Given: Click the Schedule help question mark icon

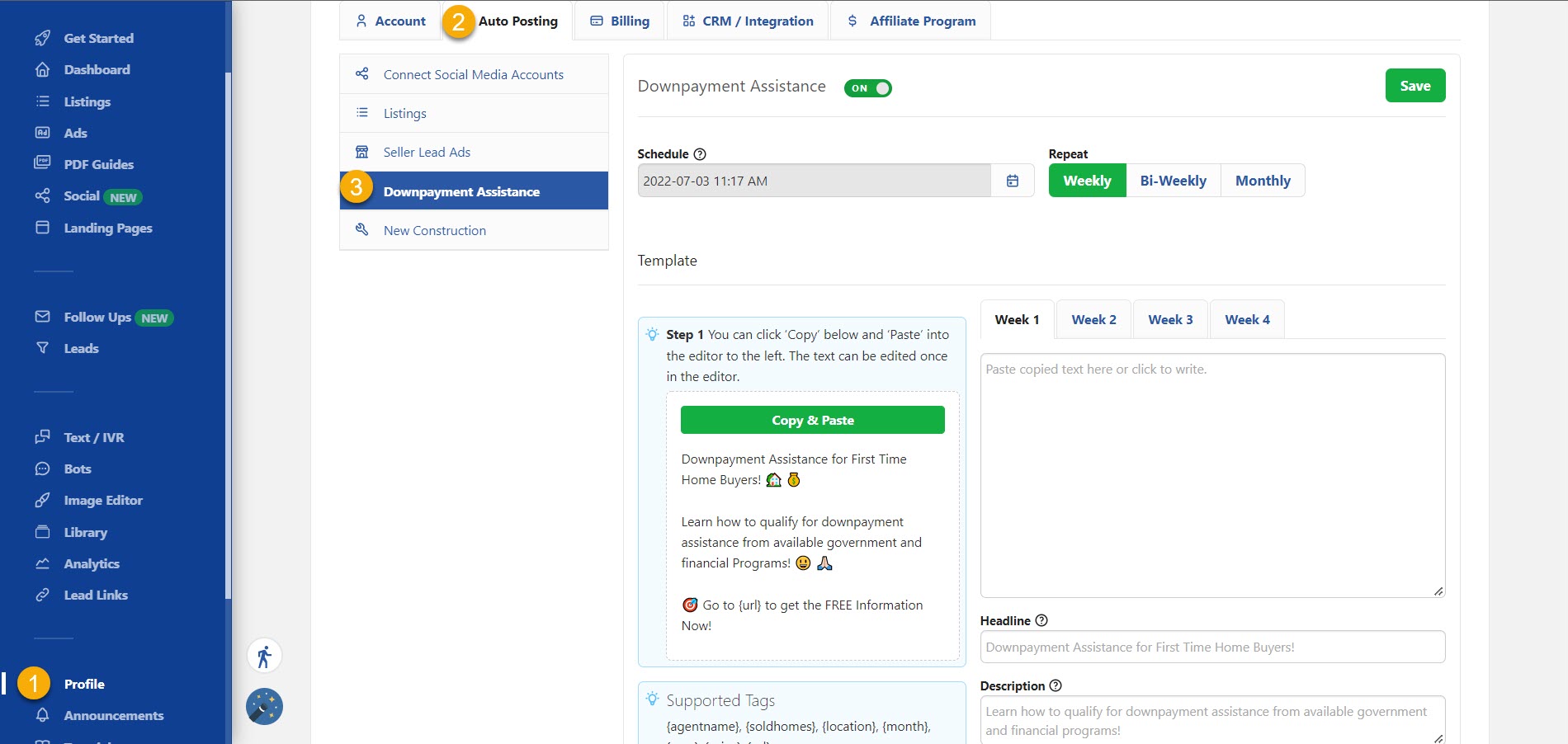Looking at the screenshot, I should [700, 154].
